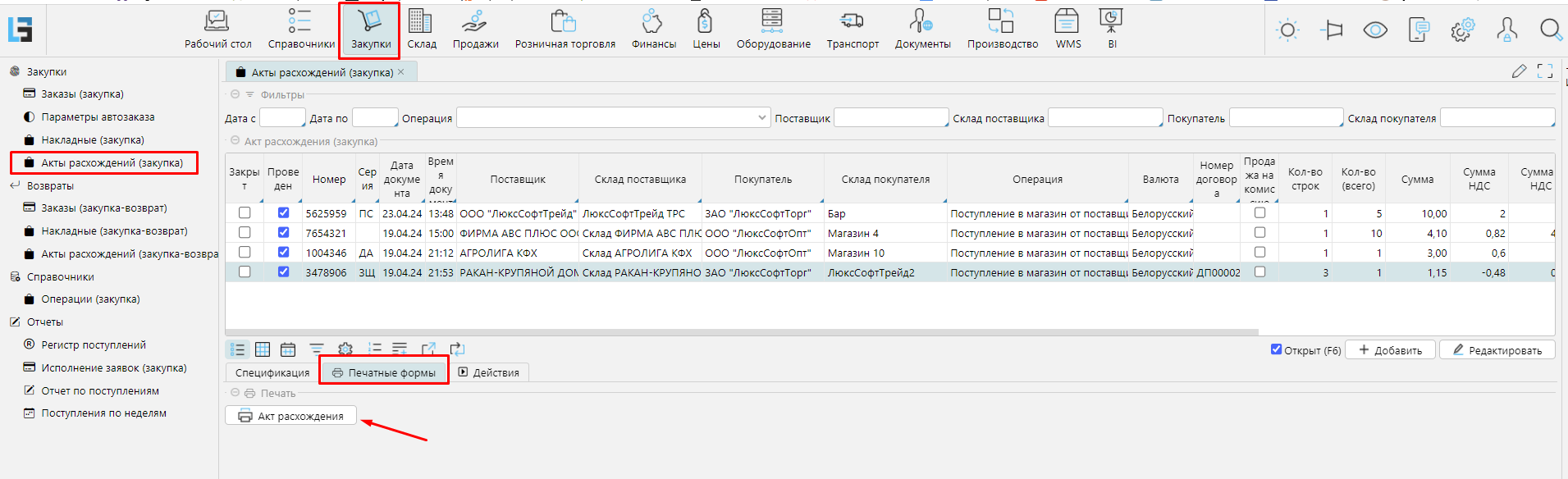Open the Продажи module icon
This screenshot has width=1568, height=479.
click(x=475, y=29)
